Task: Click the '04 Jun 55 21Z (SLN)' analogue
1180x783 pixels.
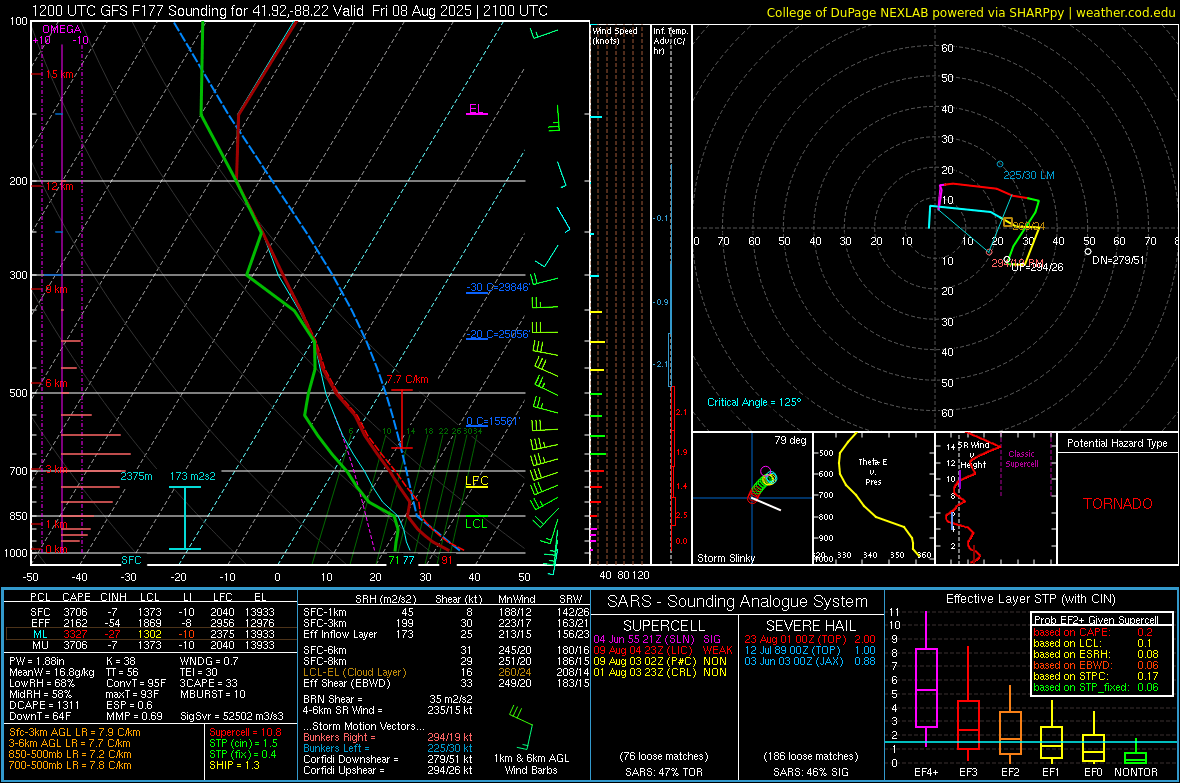Action: point(643,638)
